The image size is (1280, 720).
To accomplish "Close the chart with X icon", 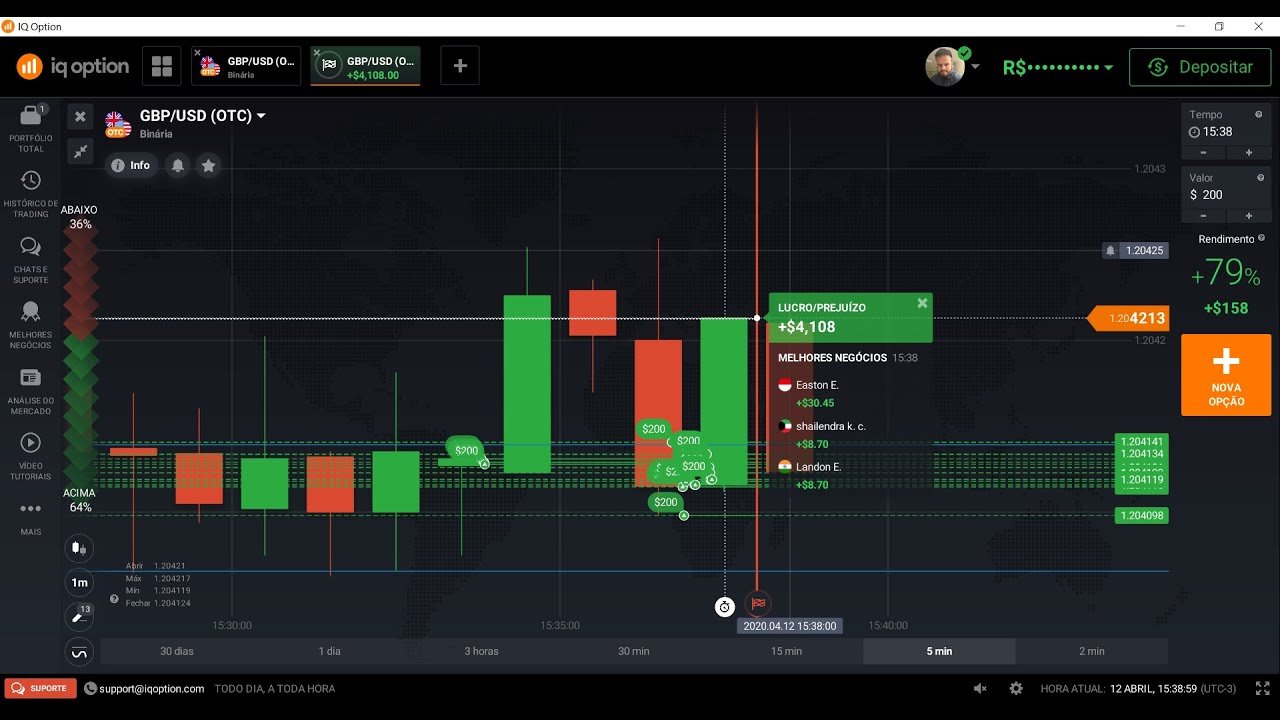I will pyautogui.click(x=80, y=117).
